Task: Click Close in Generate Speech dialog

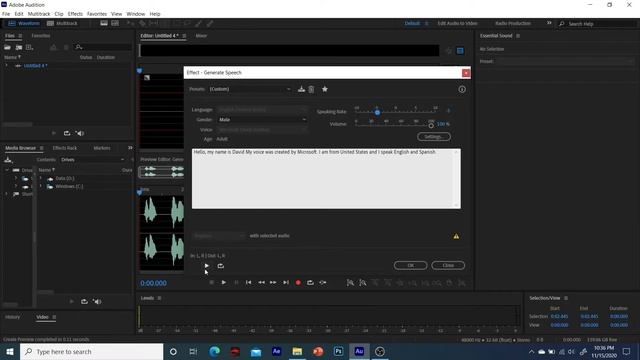Action: coord(448,265)
